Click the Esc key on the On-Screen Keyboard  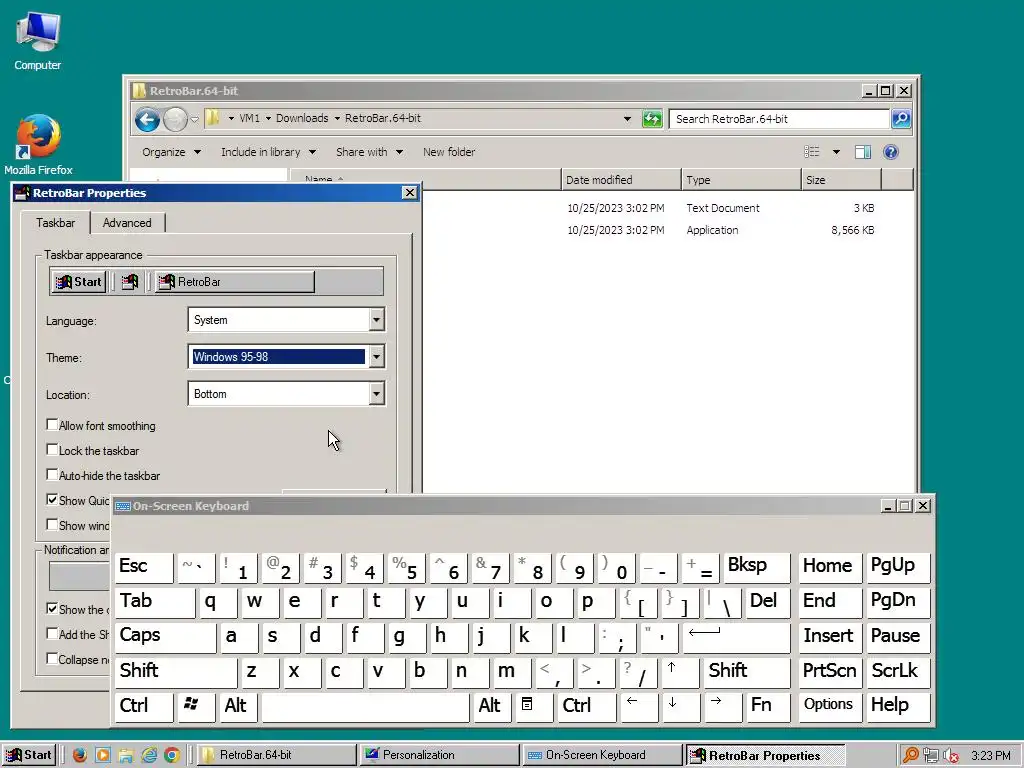[144, 568]
